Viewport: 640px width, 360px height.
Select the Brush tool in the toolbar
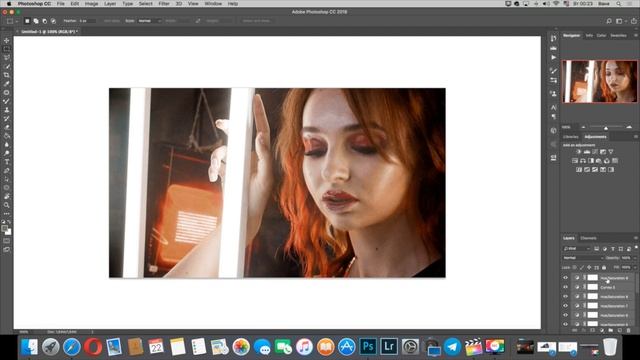pyautogui.click(x=7, y=101)
